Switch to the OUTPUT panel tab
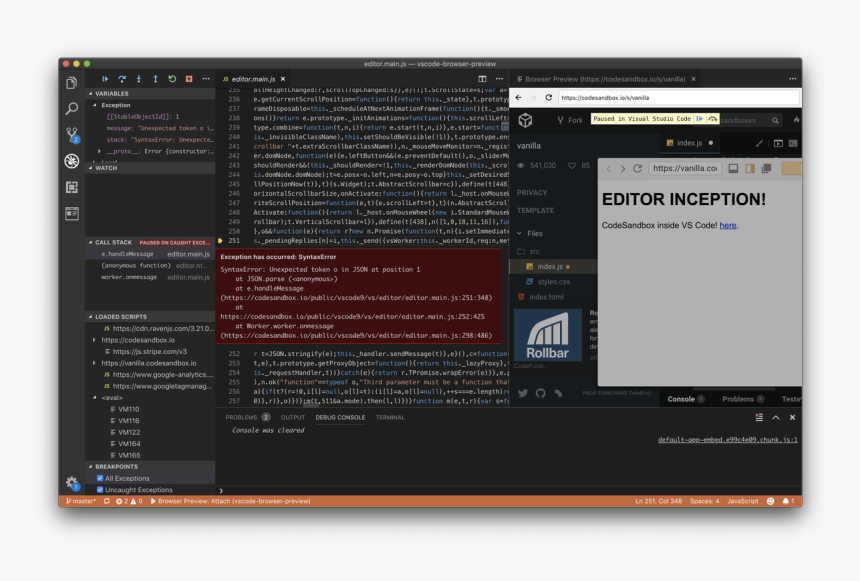This screenshot has height=581, width=860. point(292,418)
